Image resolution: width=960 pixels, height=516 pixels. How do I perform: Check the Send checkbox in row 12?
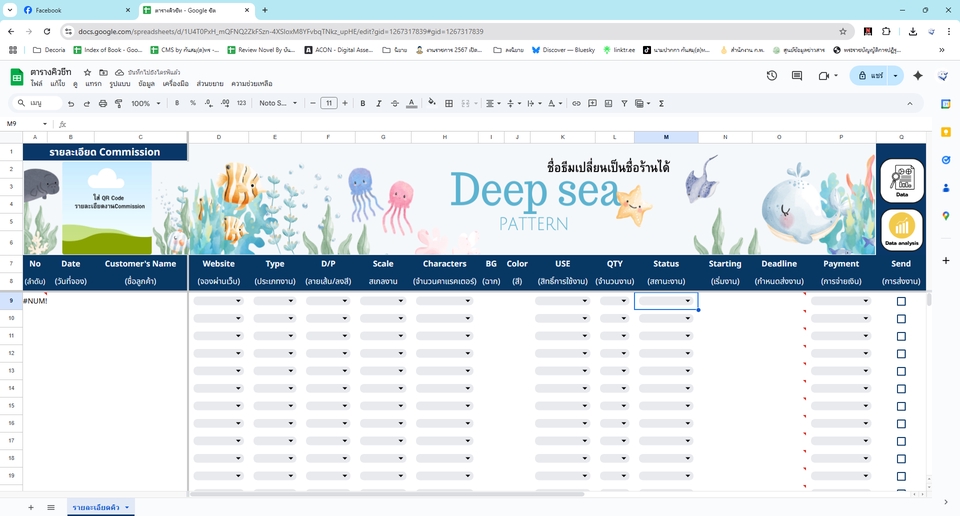click(901, 354)
